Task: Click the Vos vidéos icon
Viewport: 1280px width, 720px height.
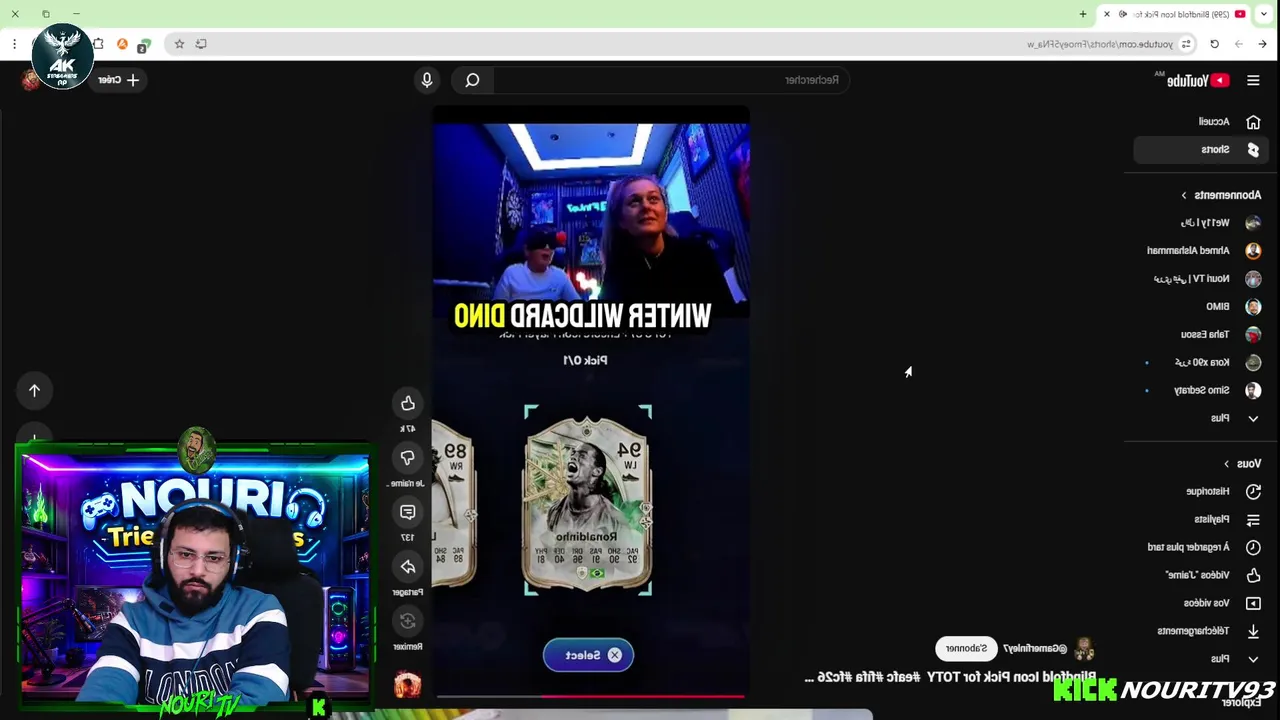Action: pyautogui.click(x=1253, y=603)
